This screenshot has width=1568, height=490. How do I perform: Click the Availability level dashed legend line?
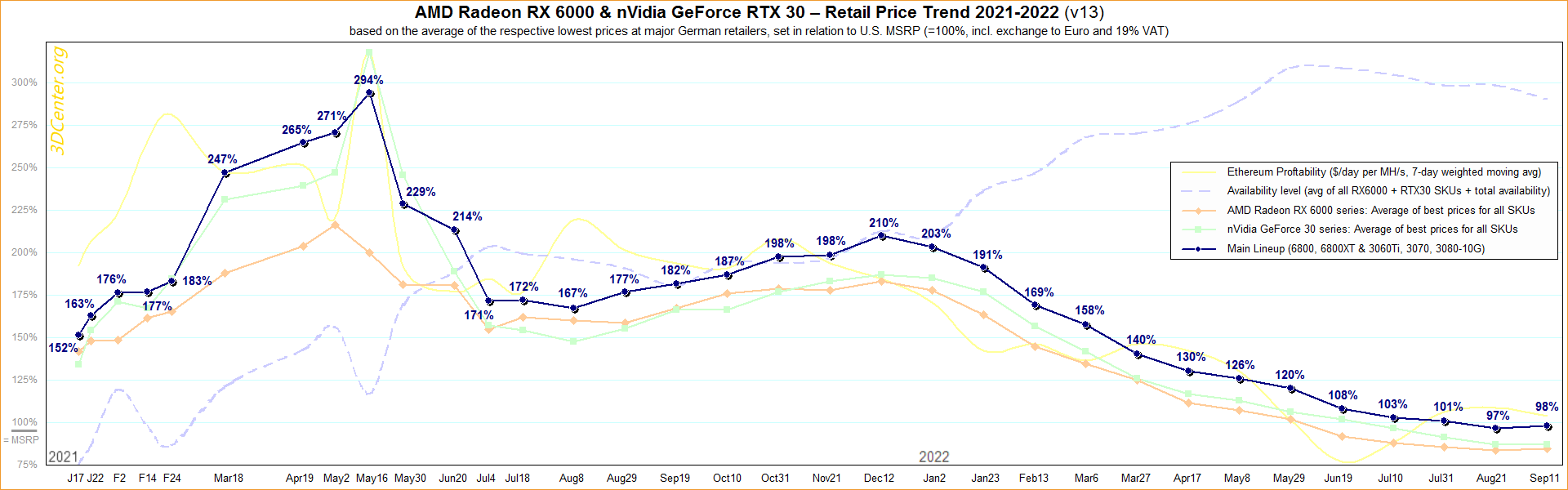pyautogui.click(x=1198, y=191)
